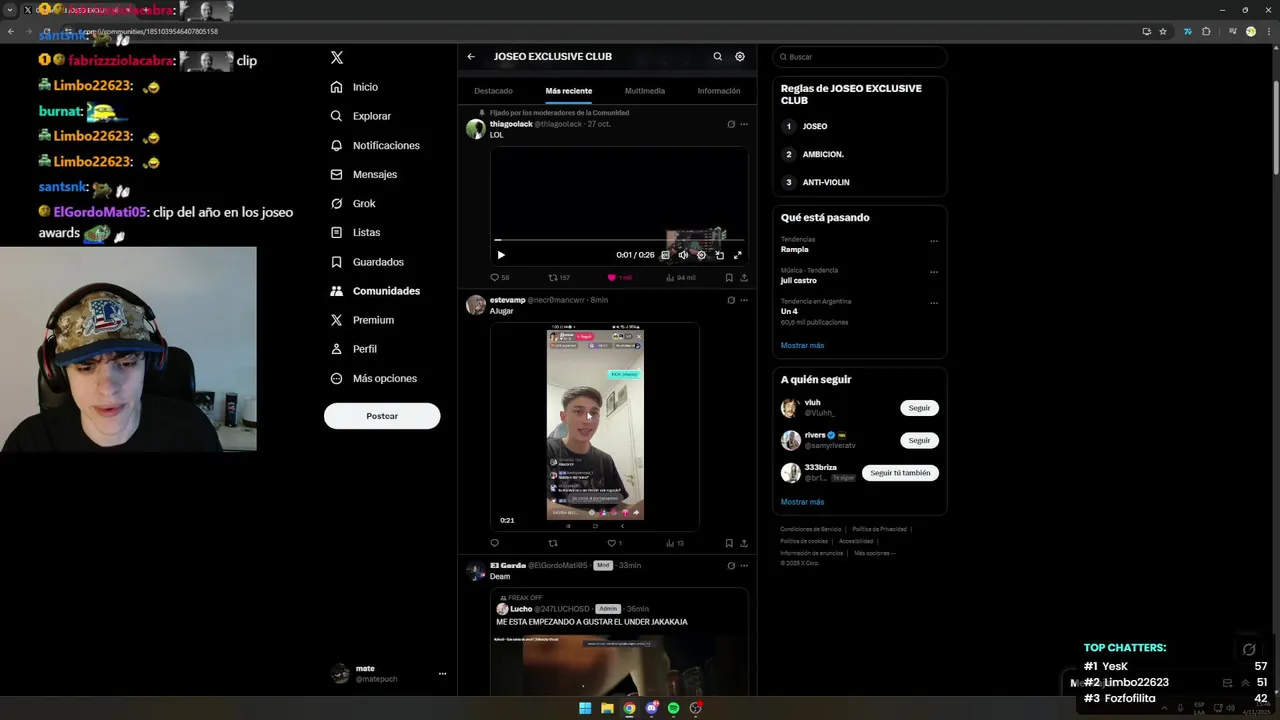Viewport: 1280px width, 720px height.
Task: Bookmark the estevamp post
Action: [x=729, y=543]
